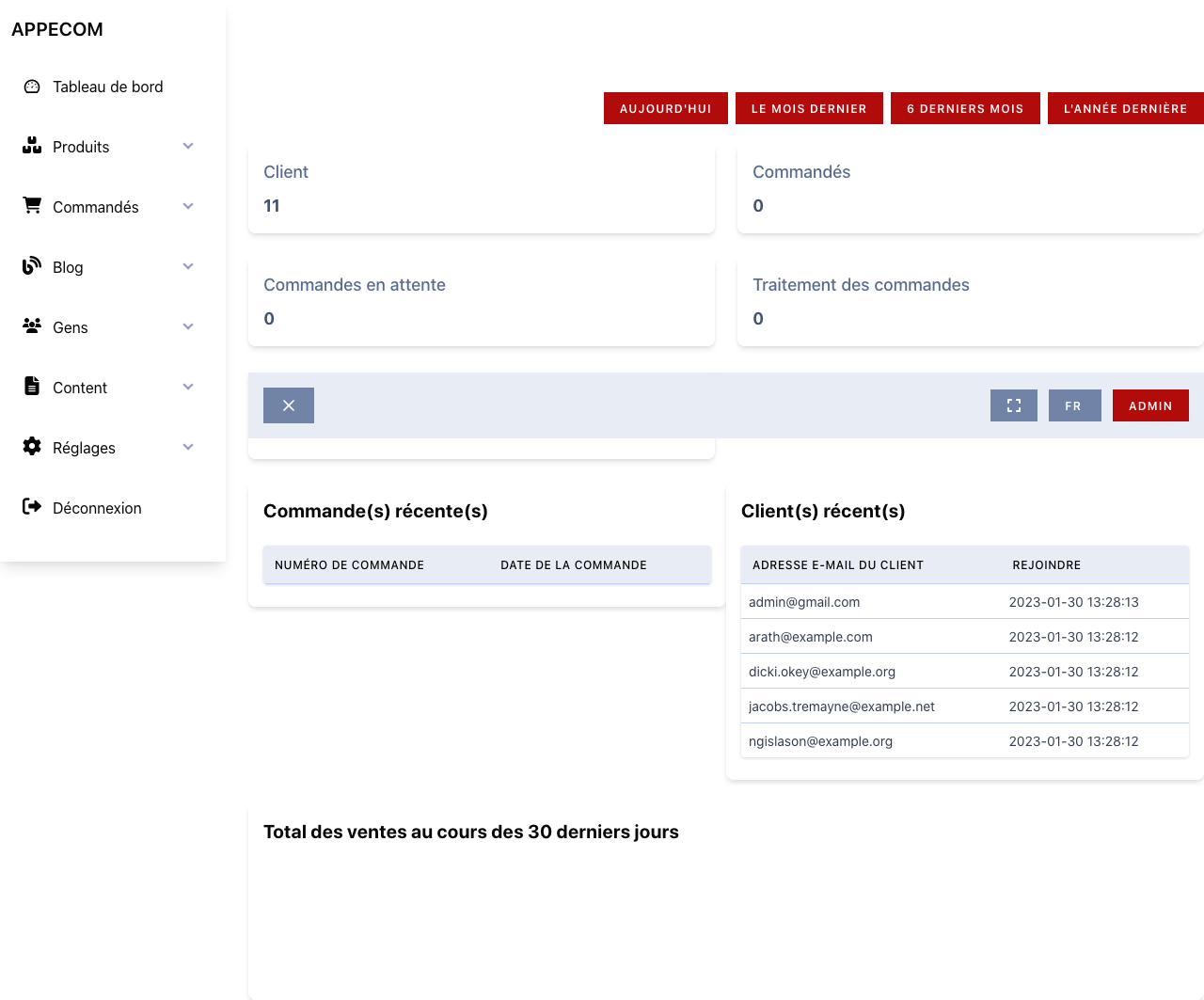The width and height of the screenshot is (1204, 1000).
Task: Toggle fullscreen mode icon button
Action: point(1014,405)
